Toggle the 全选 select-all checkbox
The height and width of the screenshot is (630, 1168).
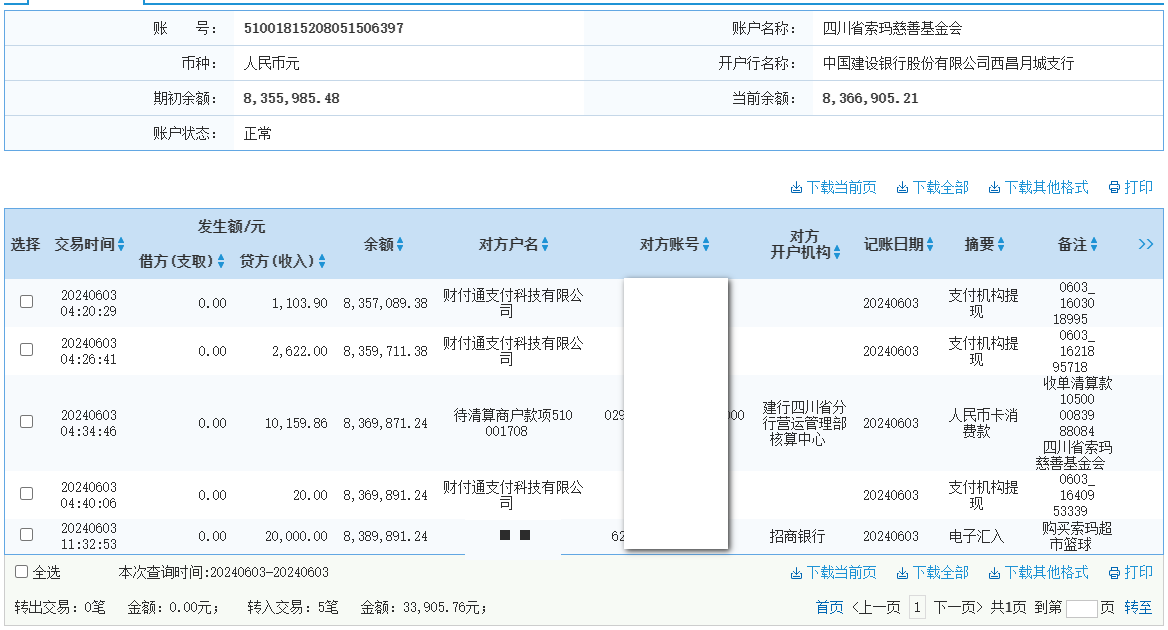22,572
